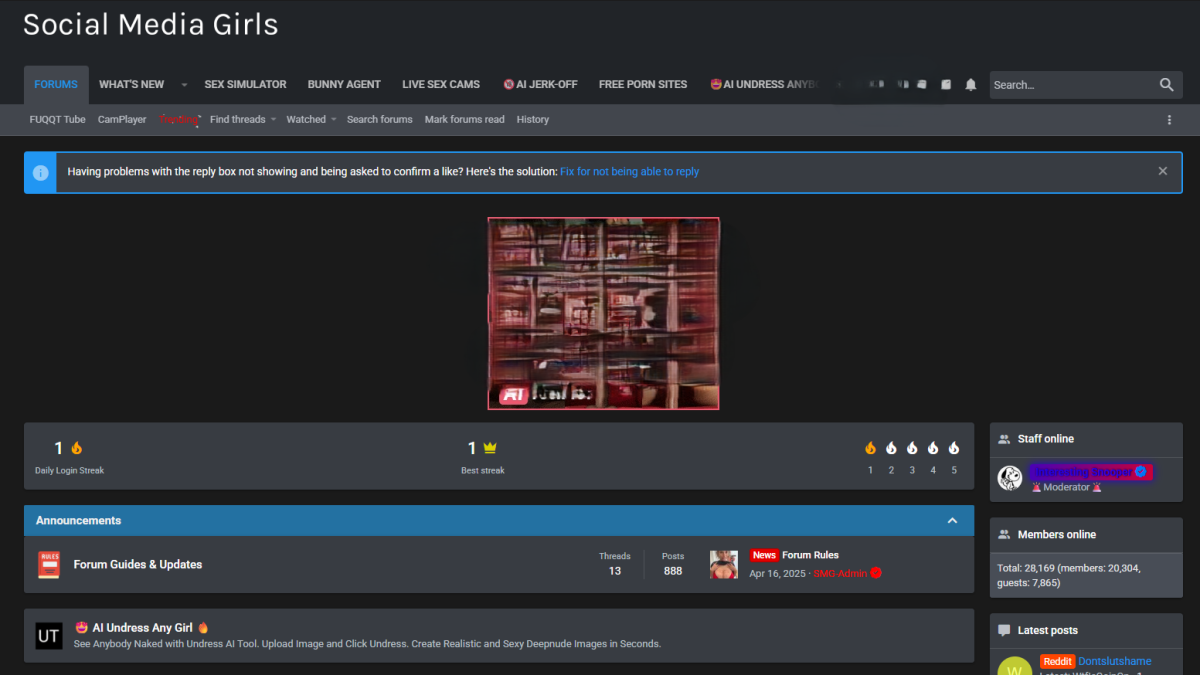Expand the What's New dropdown arrow
This screenshot has width=1200, height=675.
tap(184, 85)
